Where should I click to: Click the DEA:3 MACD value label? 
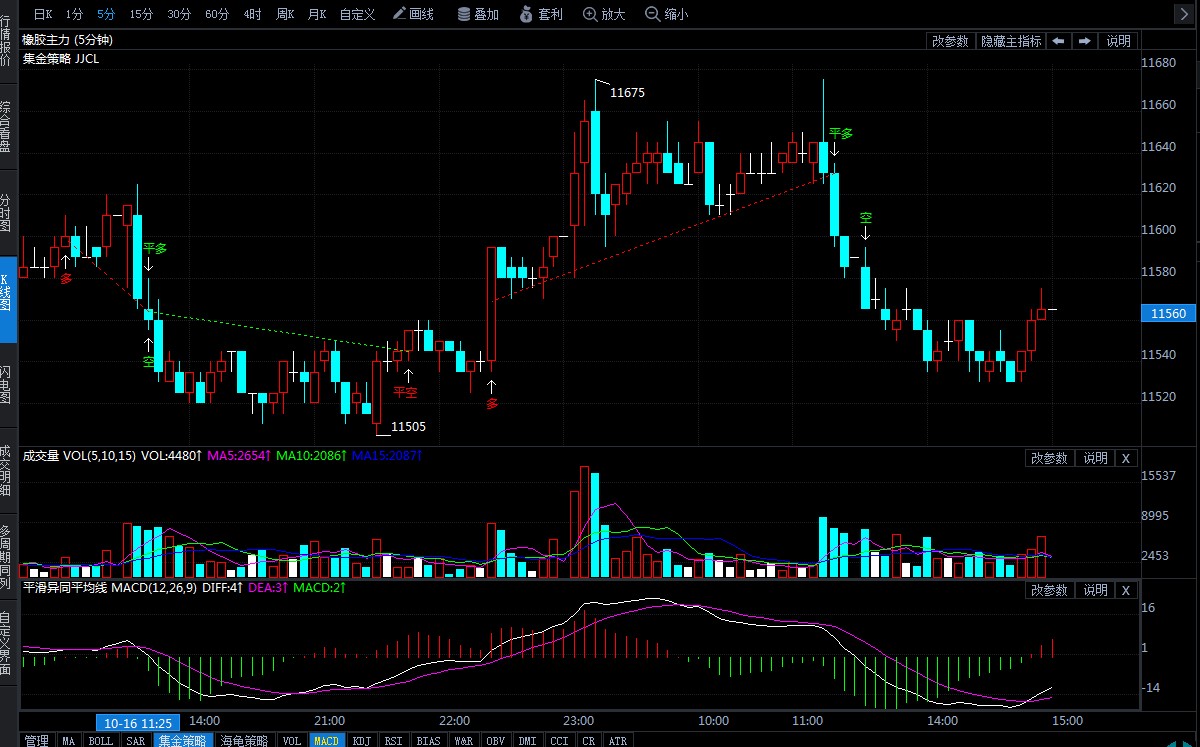click(x=267, y=588)
